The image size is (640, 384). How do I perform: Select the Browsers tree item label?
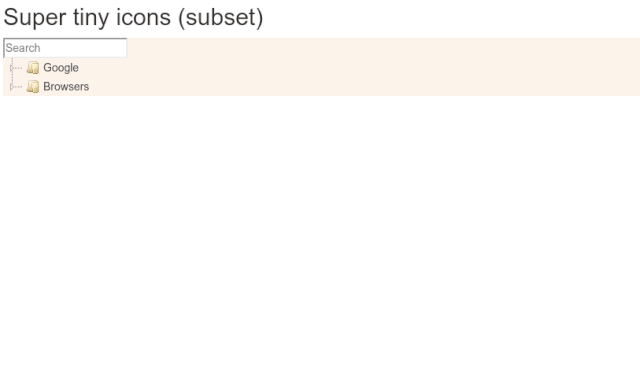[x=66, y=87]
